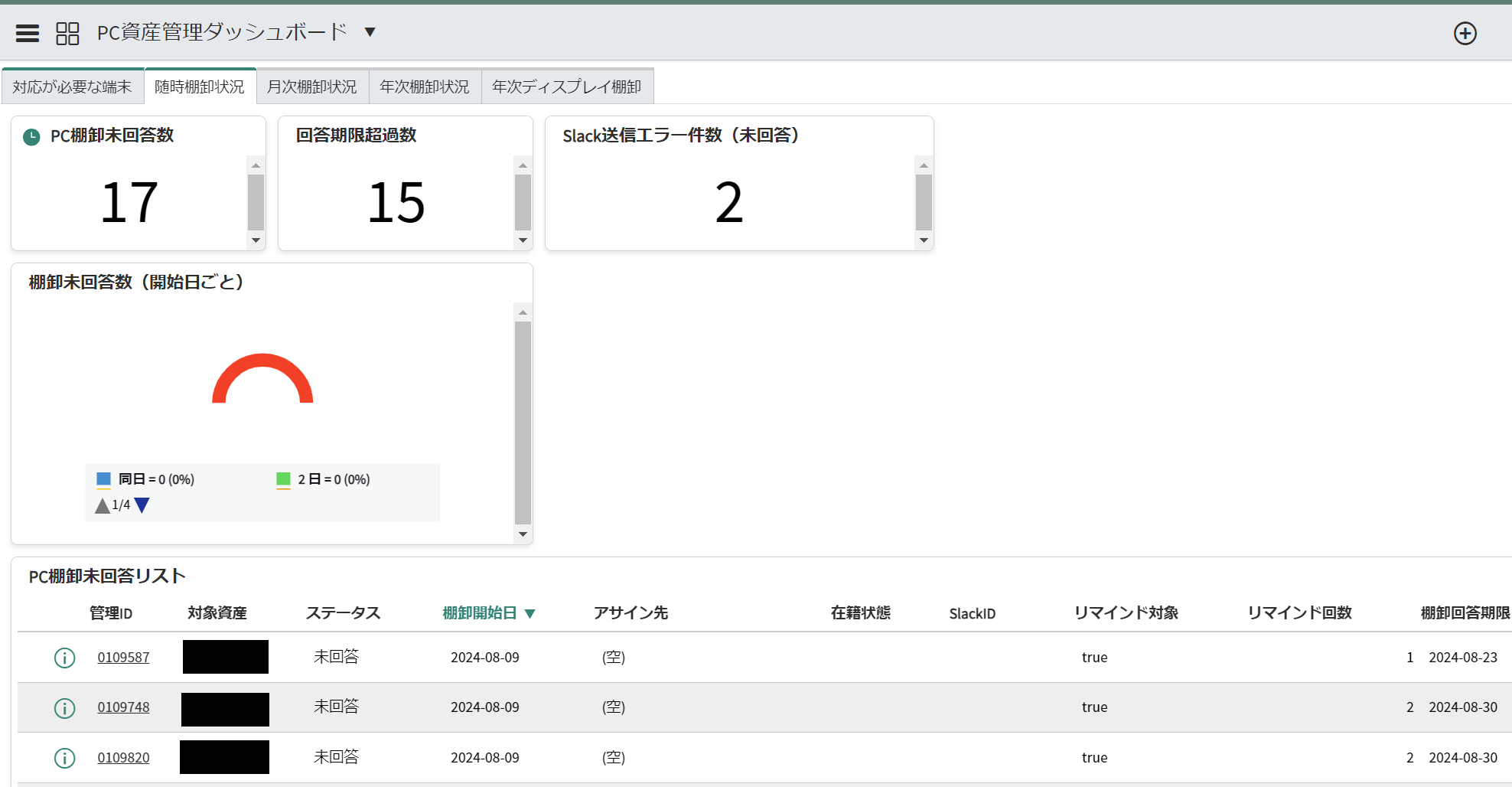Sort by 在籍状態 column header

(x=861, y=613)
